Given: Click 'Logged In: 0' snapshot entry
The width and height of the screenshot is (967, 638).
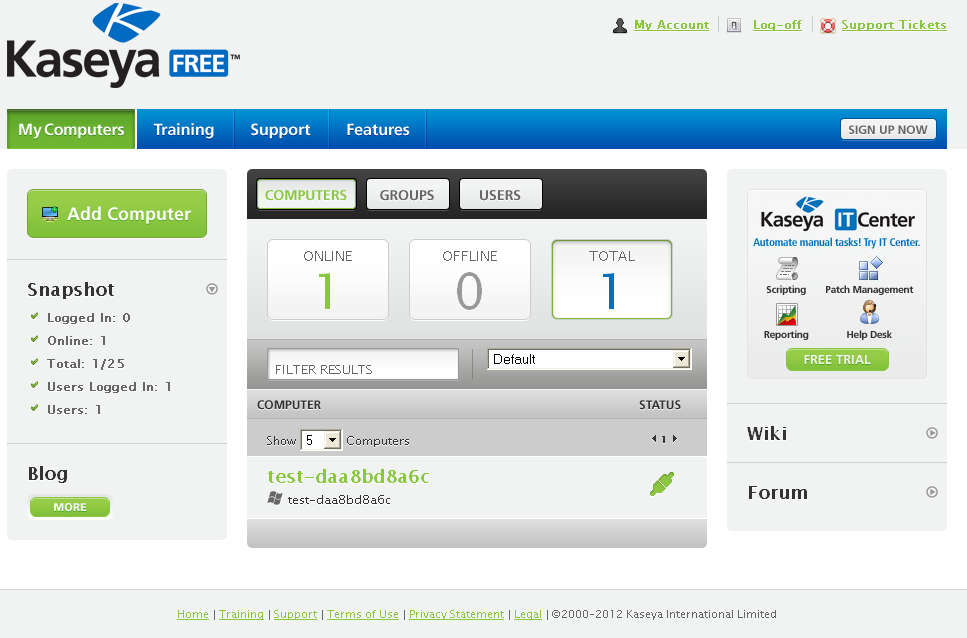Looking at the screenshot, I should [x=88, y=317].
